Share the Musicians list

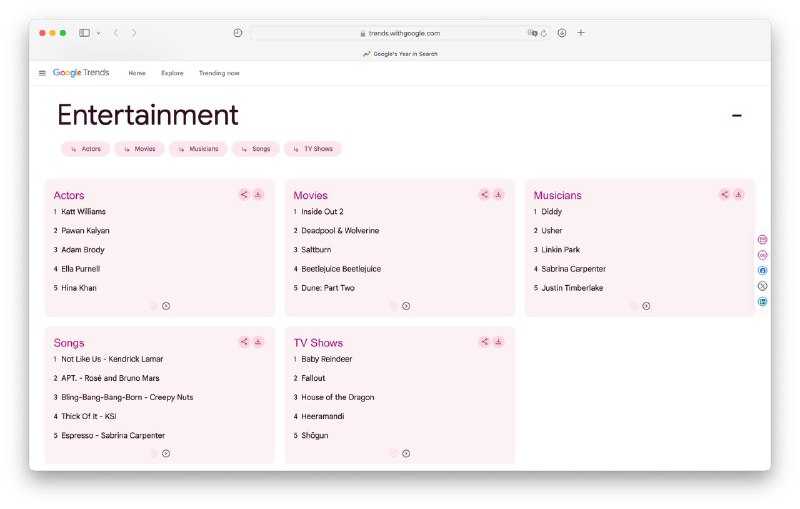[x=724, y=194]
